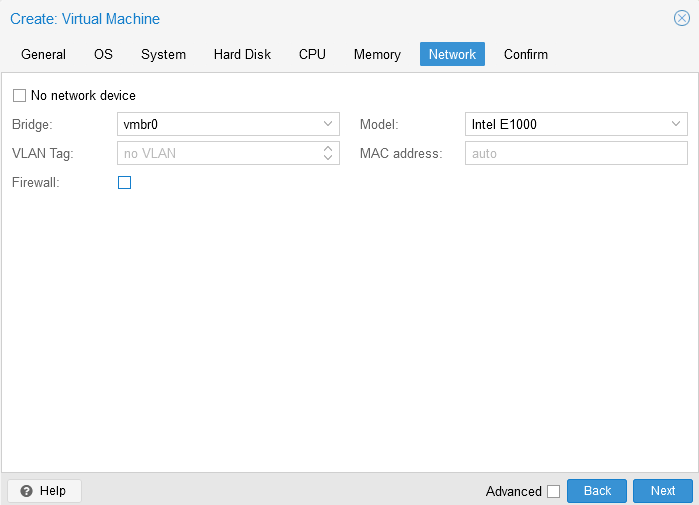Expand the Bridge dropdown arrow
This screenshot has width=699, height=505.
click(328, 125)
